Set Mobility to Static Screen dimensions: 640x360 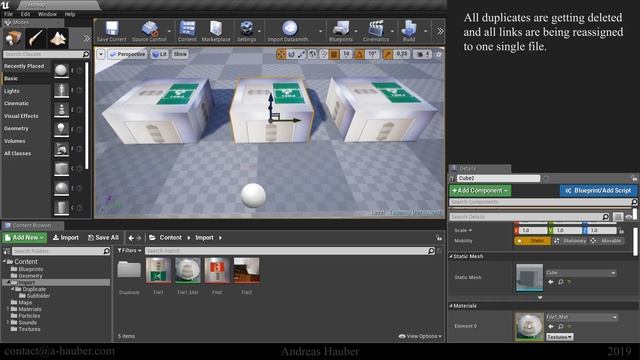(532, 241)
